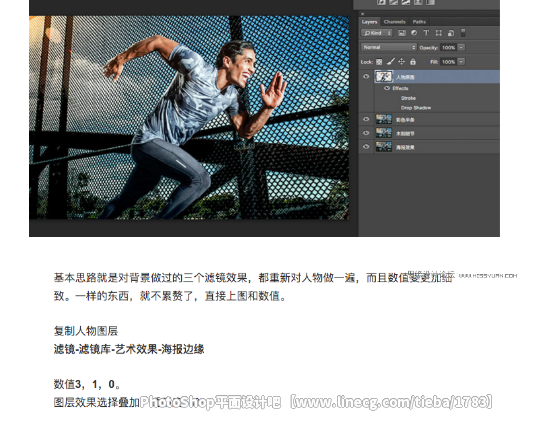Click the Fill 100% value field

point(448,62)
